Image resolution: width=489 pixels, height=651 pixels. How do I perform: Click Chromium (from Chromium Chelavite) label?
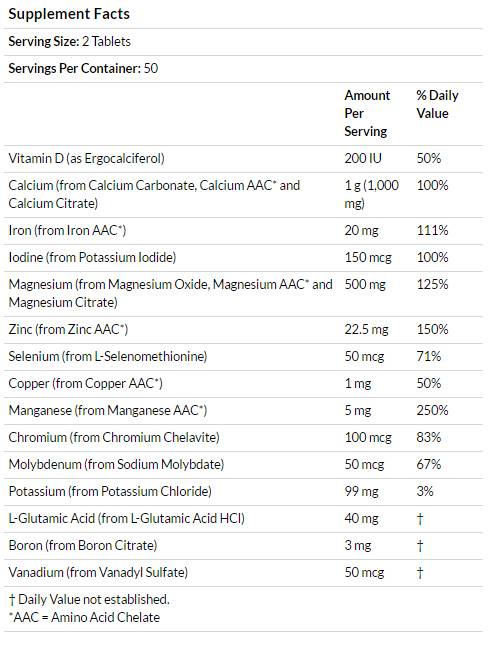(114, 437)
